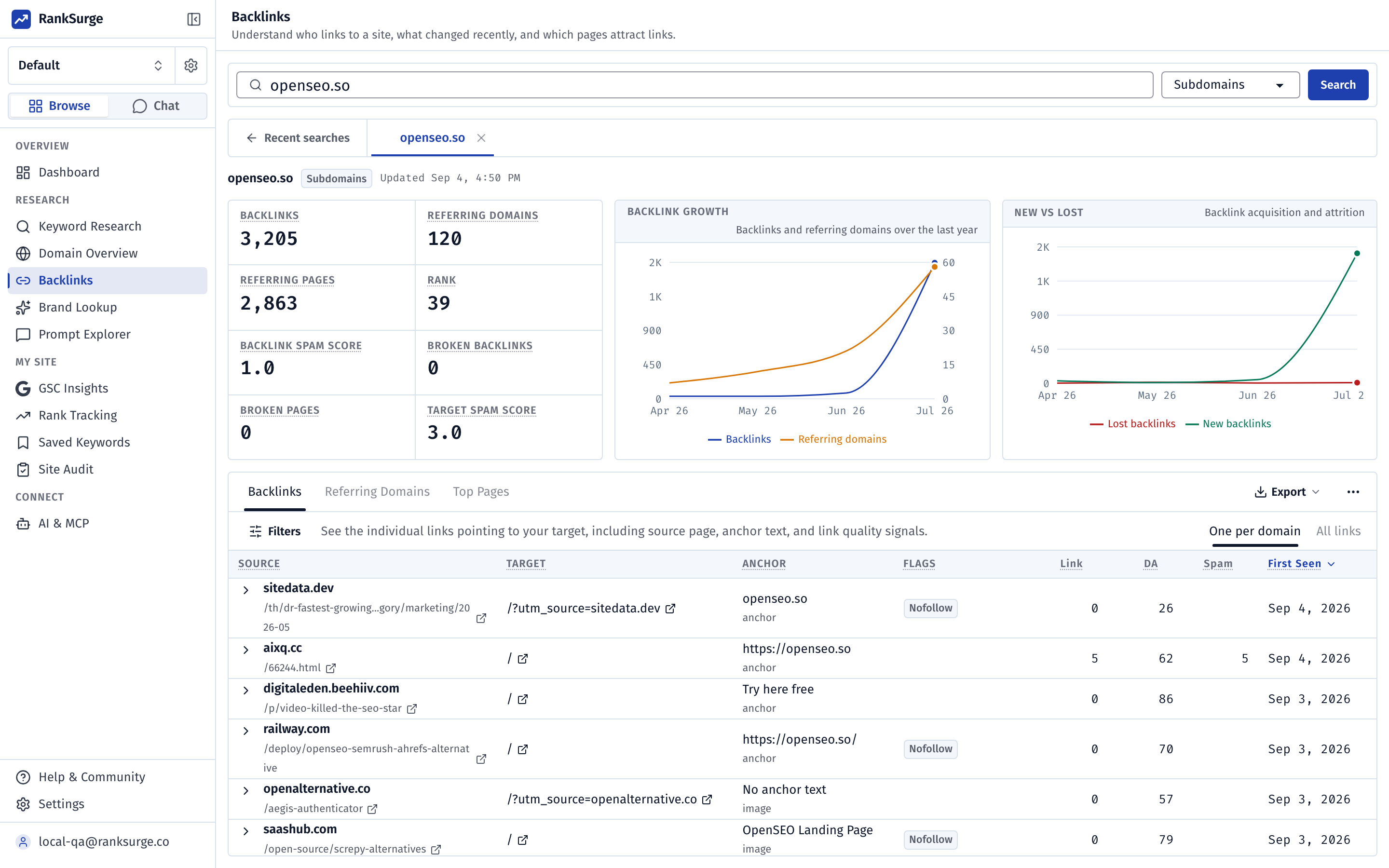Toggle Referring domains series in chart legend
Image resolution: width=1389 pixels, height=868 pixels.
coord(833,439)
